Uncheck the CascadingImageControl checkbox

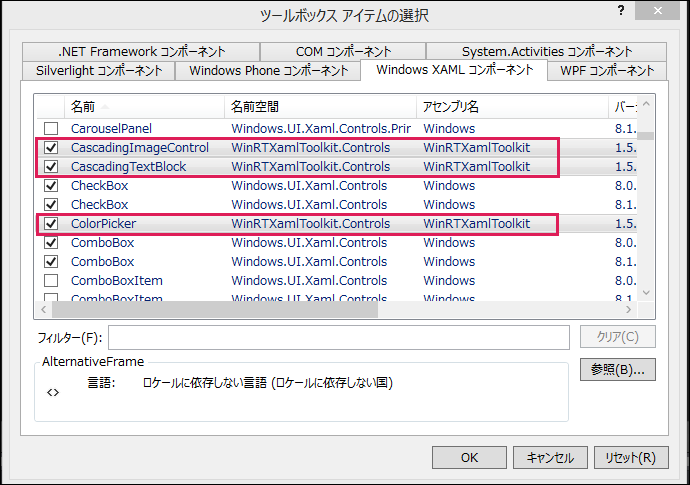pyautogui.click(x=51, y=147)
